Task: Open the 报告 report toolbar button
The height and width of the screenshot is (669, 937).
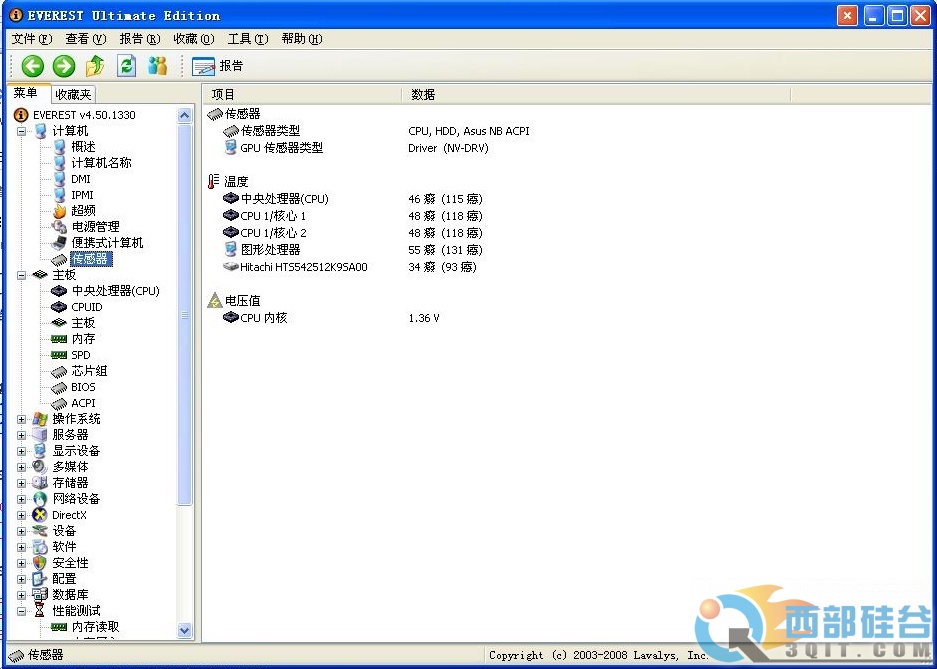Action: 218,66
